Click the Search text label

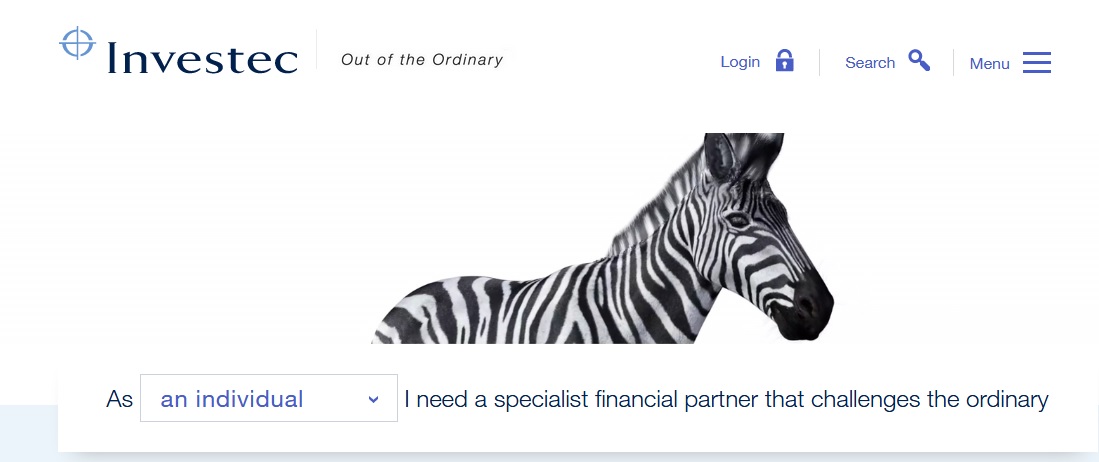[870, 62]
